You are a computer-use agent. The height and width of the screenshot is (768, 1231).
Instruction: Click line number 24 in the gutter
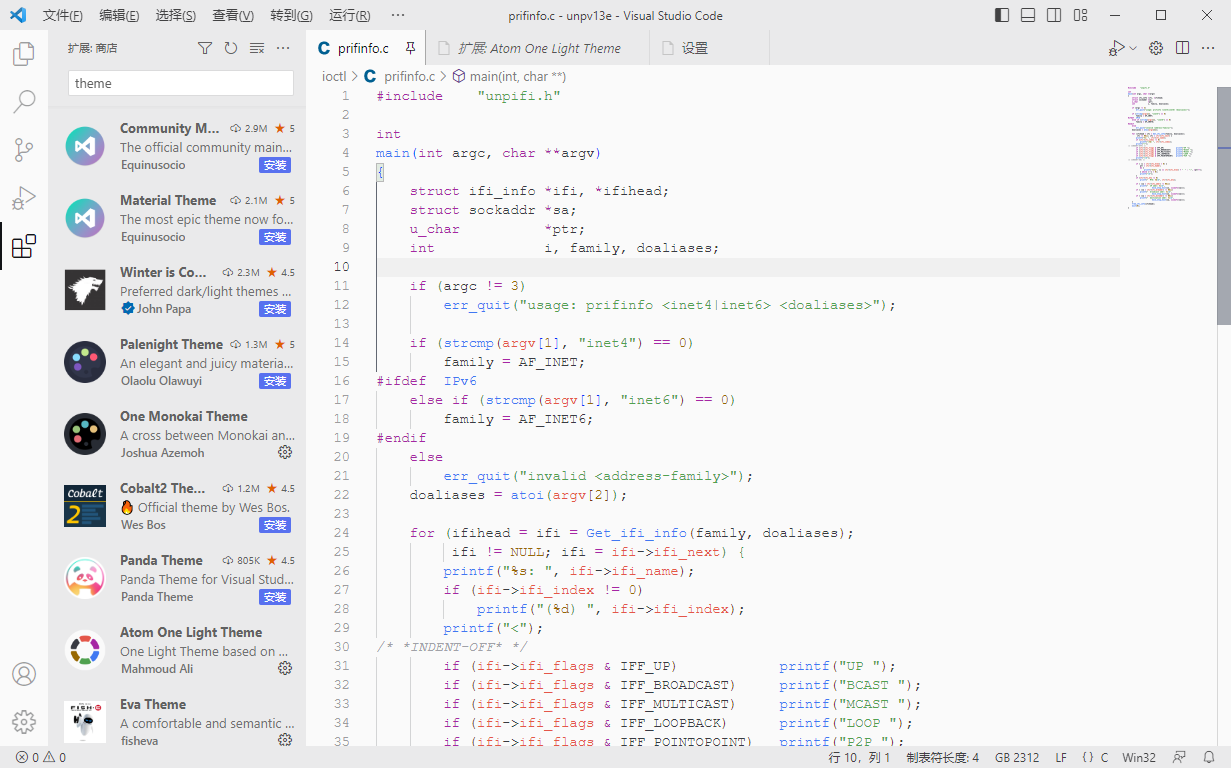341,533
